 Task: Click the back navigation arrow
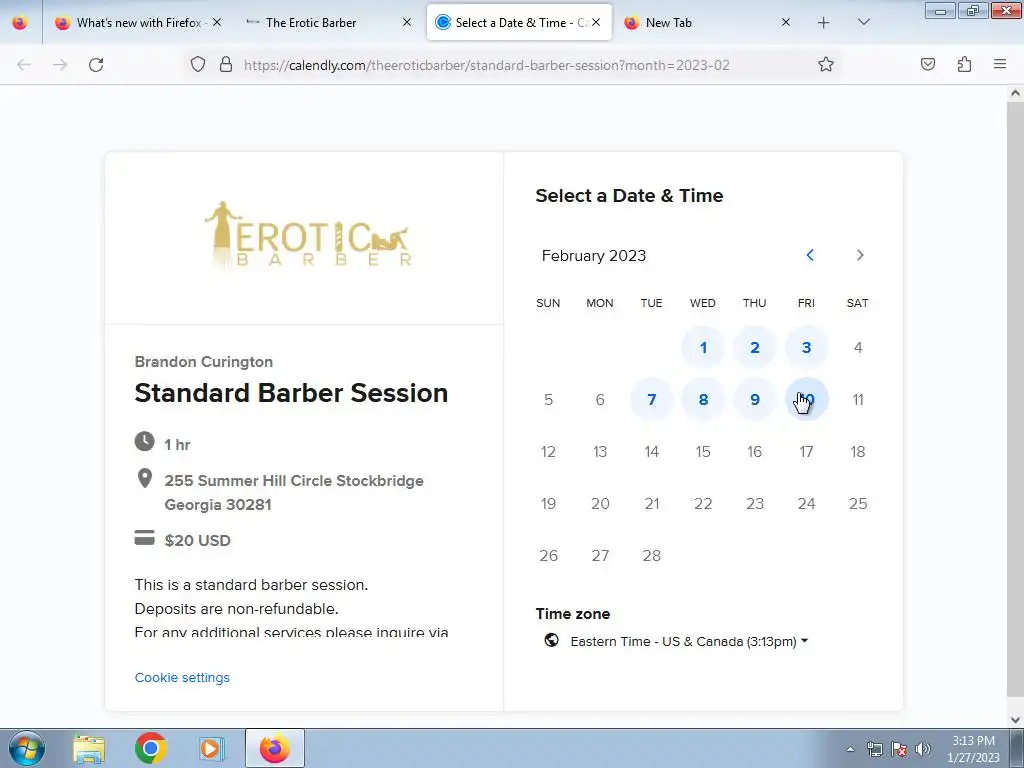[x=24, y=65]
